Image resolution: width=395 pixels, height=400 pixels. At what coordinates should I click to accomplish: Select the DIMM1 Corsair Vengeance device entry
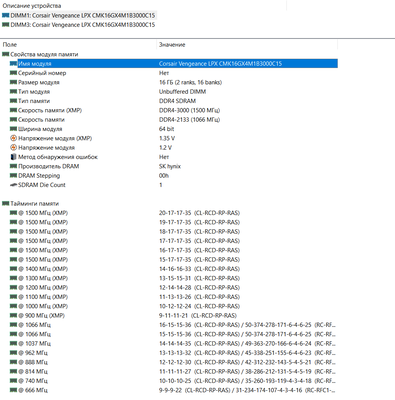(79, 15)
